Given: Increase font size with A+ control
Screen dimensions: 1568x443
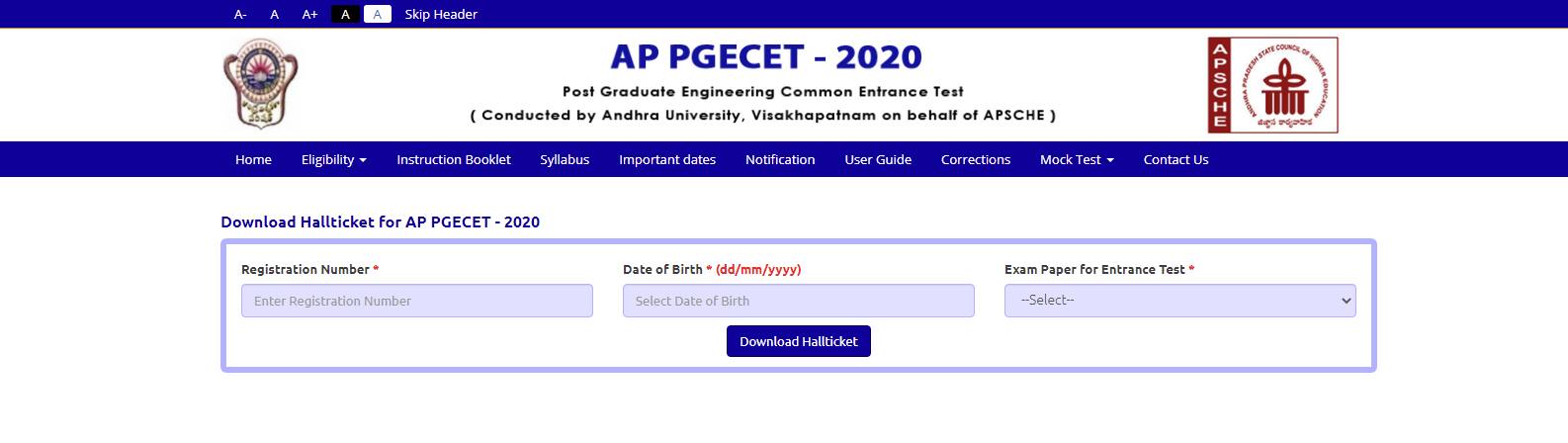Looking at the screenshot, I should (x=309, y=14).
